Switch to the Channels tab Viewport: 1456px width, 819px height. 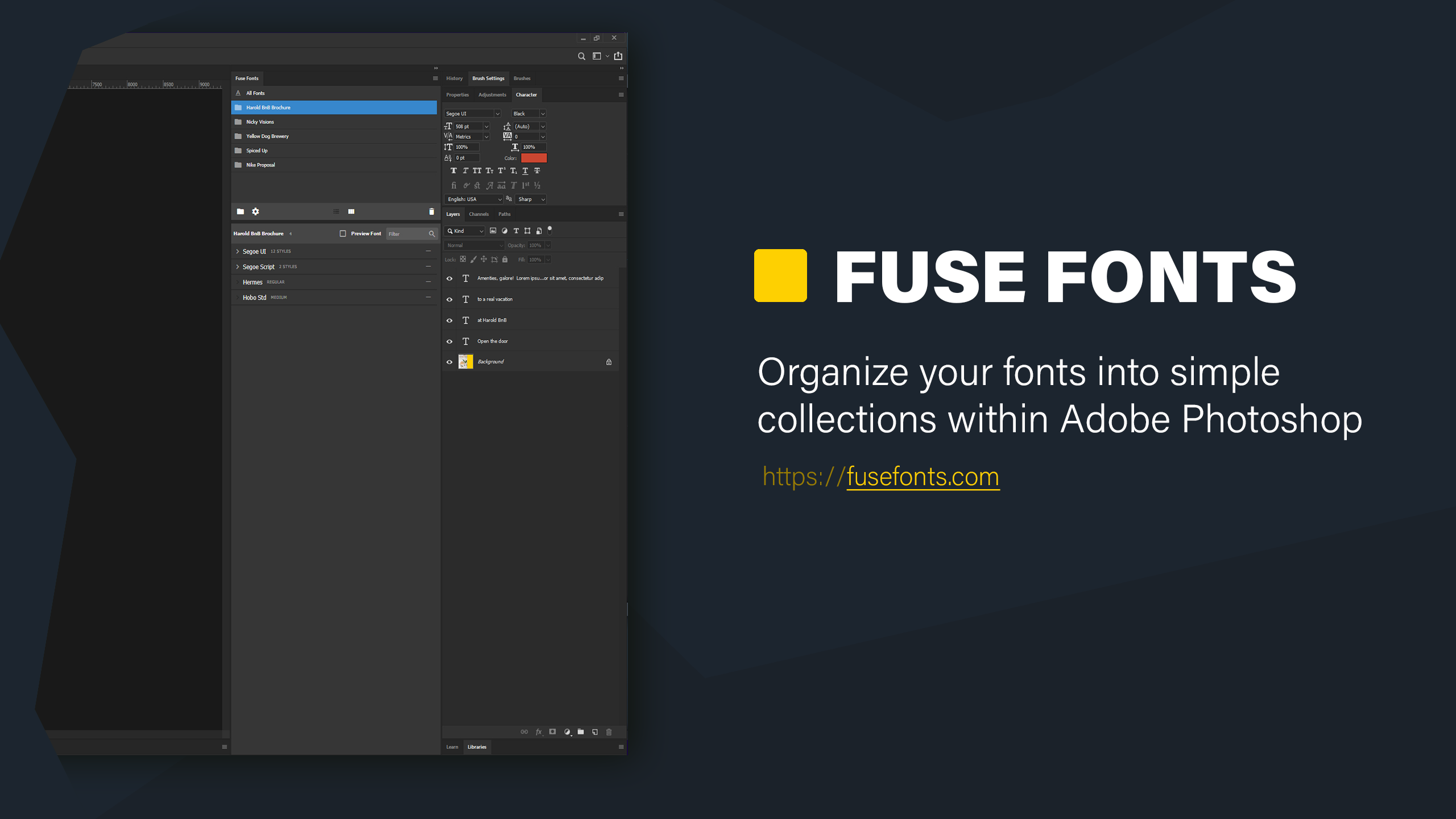coord(478,214)
